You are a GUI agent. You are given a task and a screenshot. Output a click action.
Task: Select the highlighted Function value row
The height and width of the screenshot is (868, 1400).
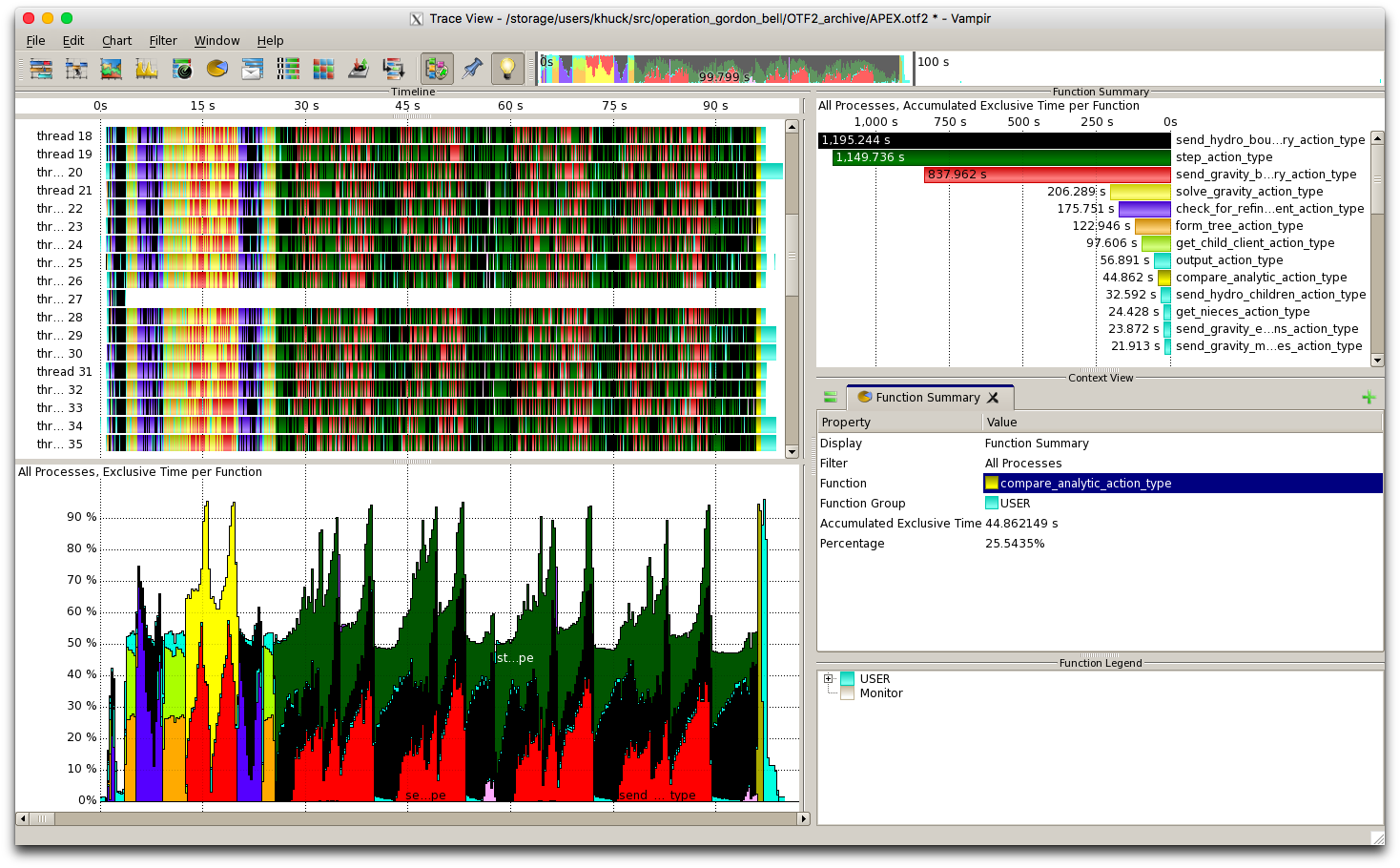[1183, 484]
